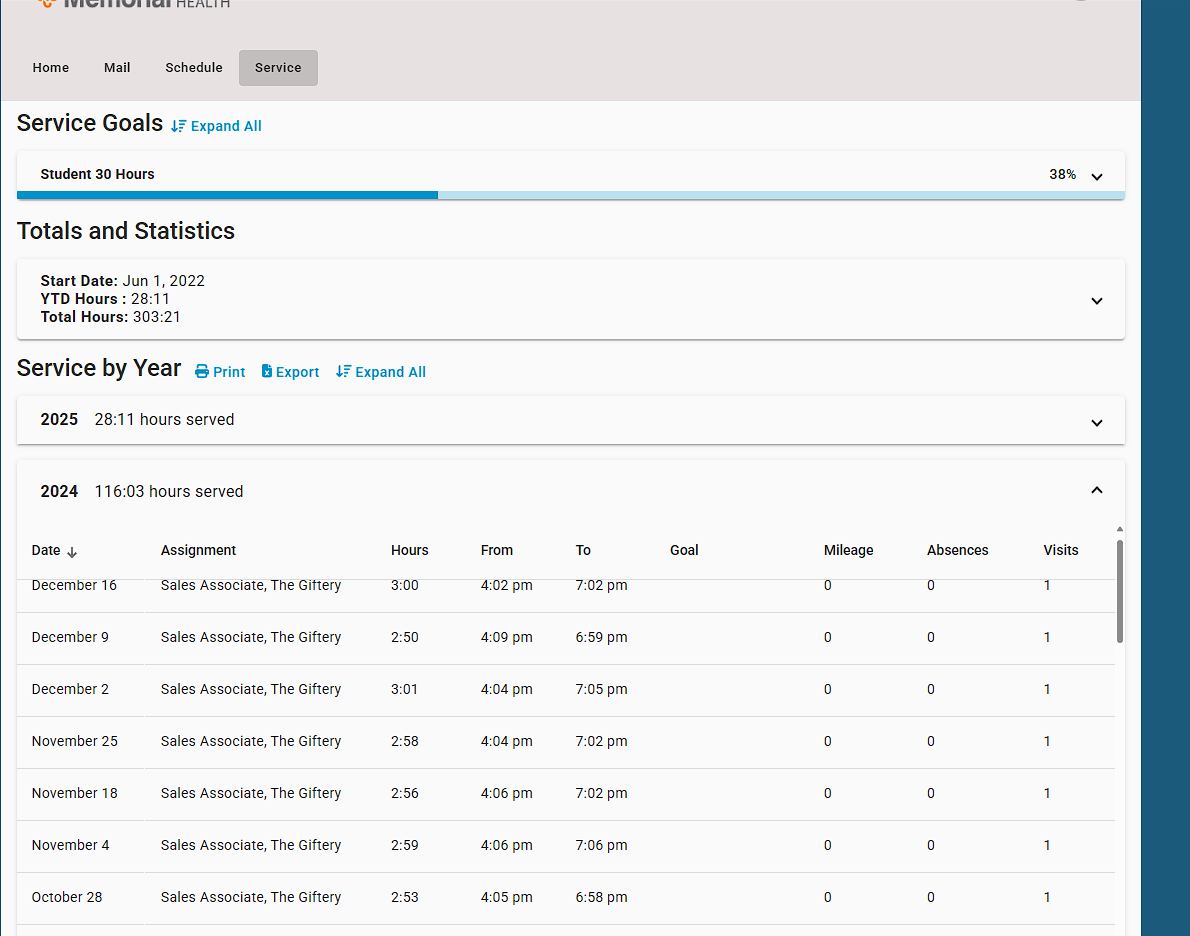This screenshot has width=1190, height=936.
Task: Click the printer icon beside Service by Year
Action: (x=202, y=372)
